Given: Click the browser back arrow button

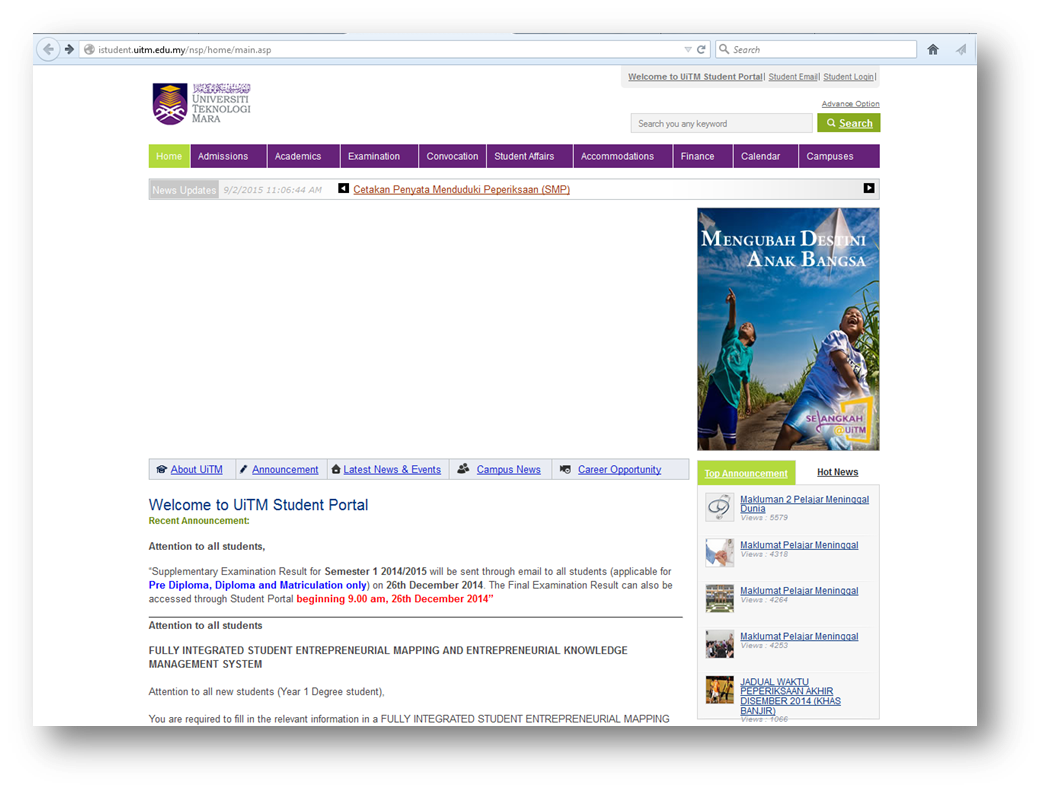Looking at the screenshot, I should [x=48, y=49].
